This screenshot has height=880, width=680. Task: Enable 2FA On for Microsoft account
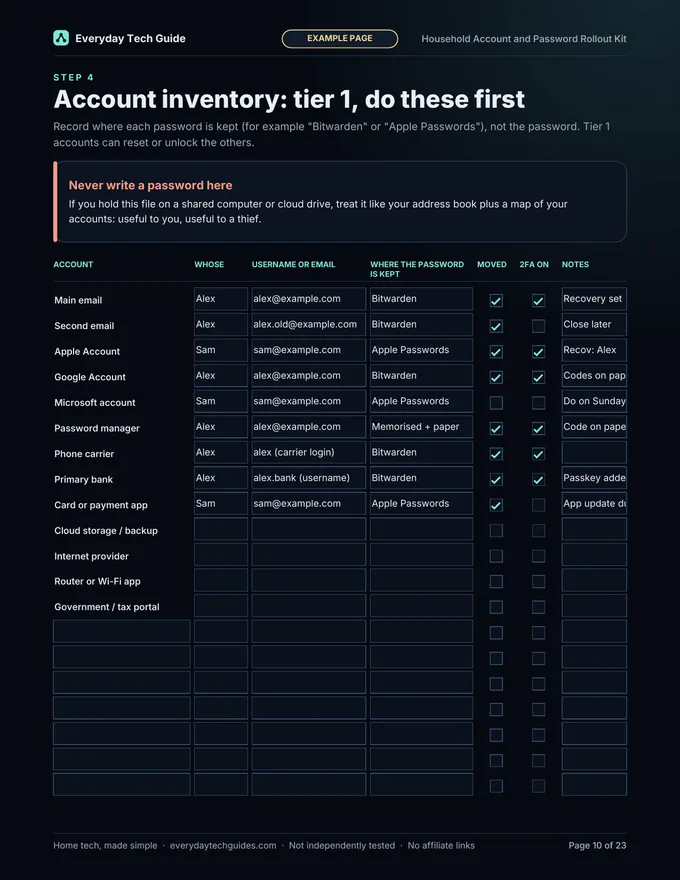(x=538, y=403)
